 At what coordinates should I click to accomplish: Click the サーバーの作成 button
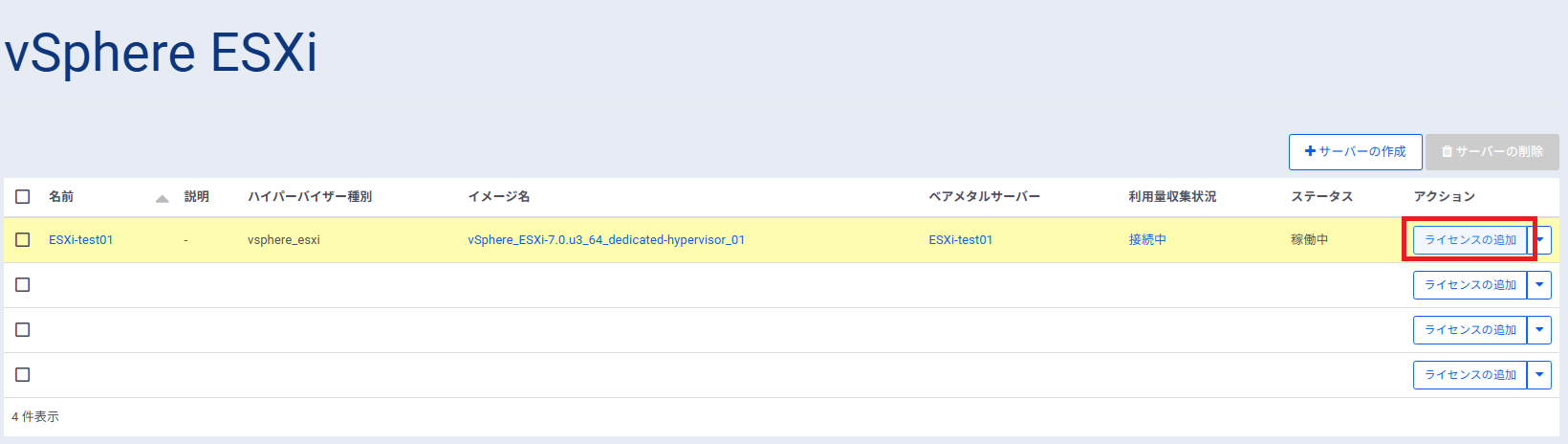point(1355,152)
